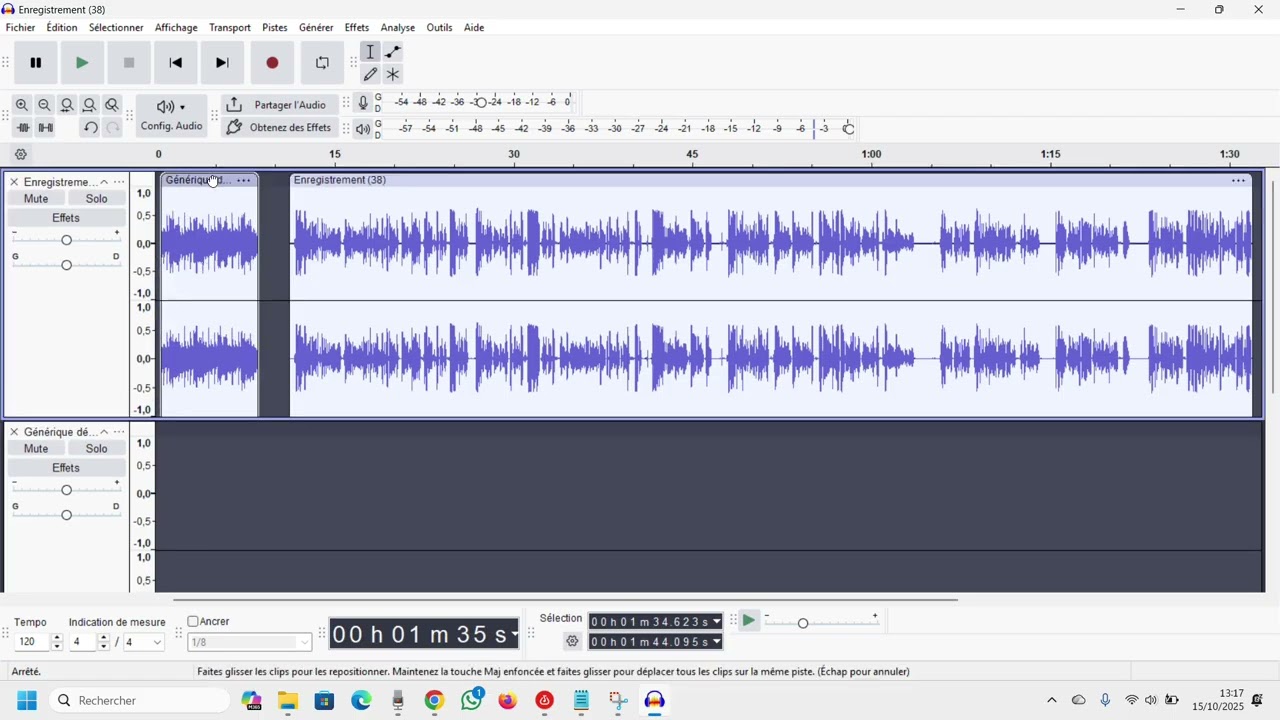Image resolution: width=1280 pixels, height=720 pixels.
Task: Open the 1/8 snap dropdown
Action: pos(250,643)
